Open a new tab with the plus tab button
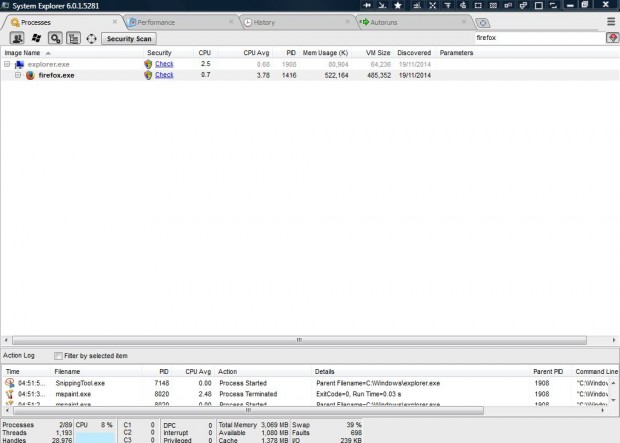The image size is (620, 443). [482, 23]
